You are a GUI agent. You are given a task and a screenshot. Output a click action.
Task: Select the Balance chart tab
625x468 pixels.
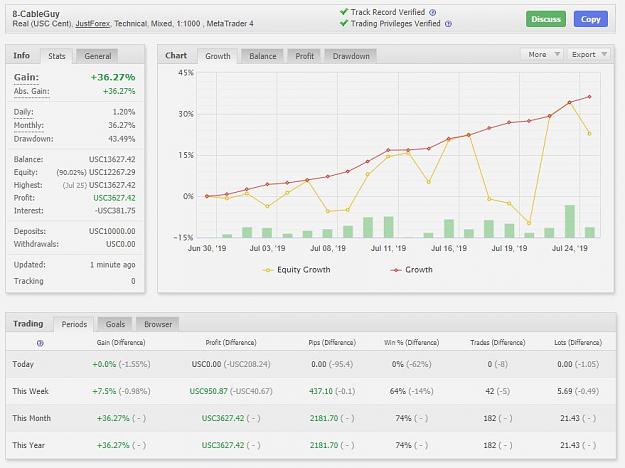point(263,56)
